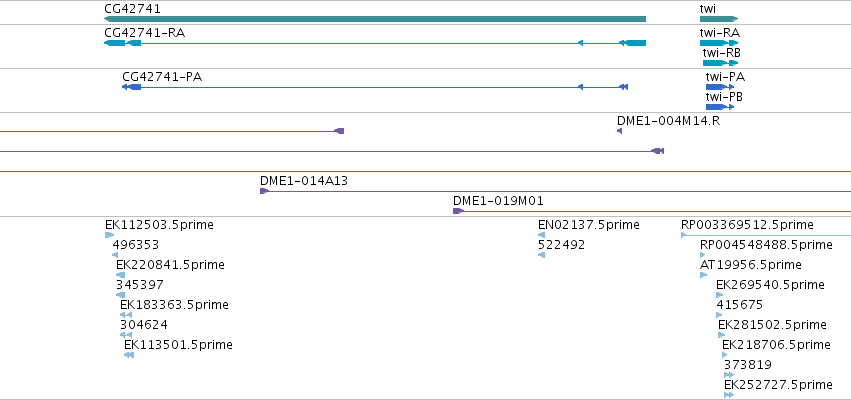This screenshot has height=400, width=851.
Task: Select the twi-PB blue glyph
Action: (x=720, y=107)
